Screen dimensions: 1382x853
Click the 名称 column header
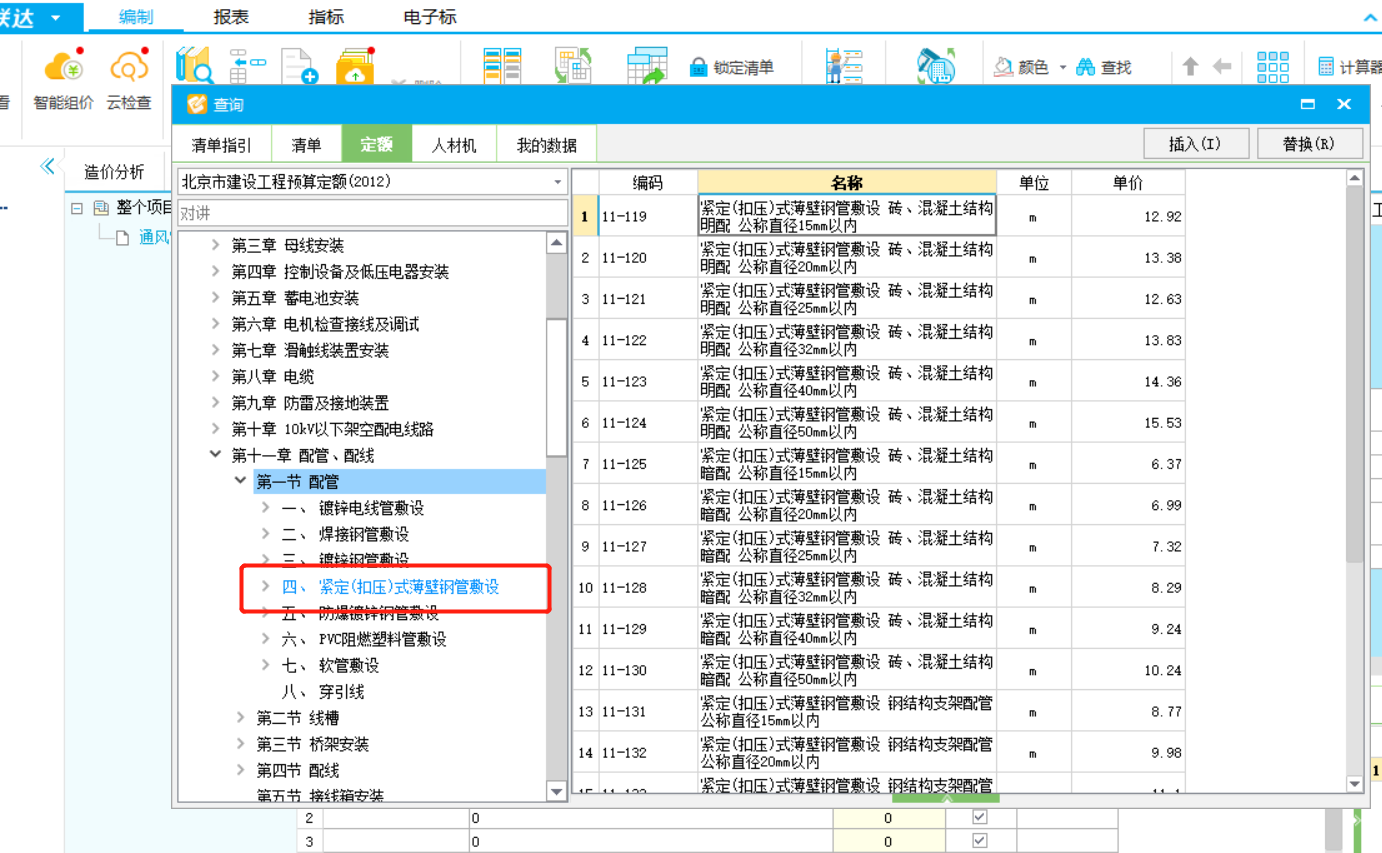[847, 183]
